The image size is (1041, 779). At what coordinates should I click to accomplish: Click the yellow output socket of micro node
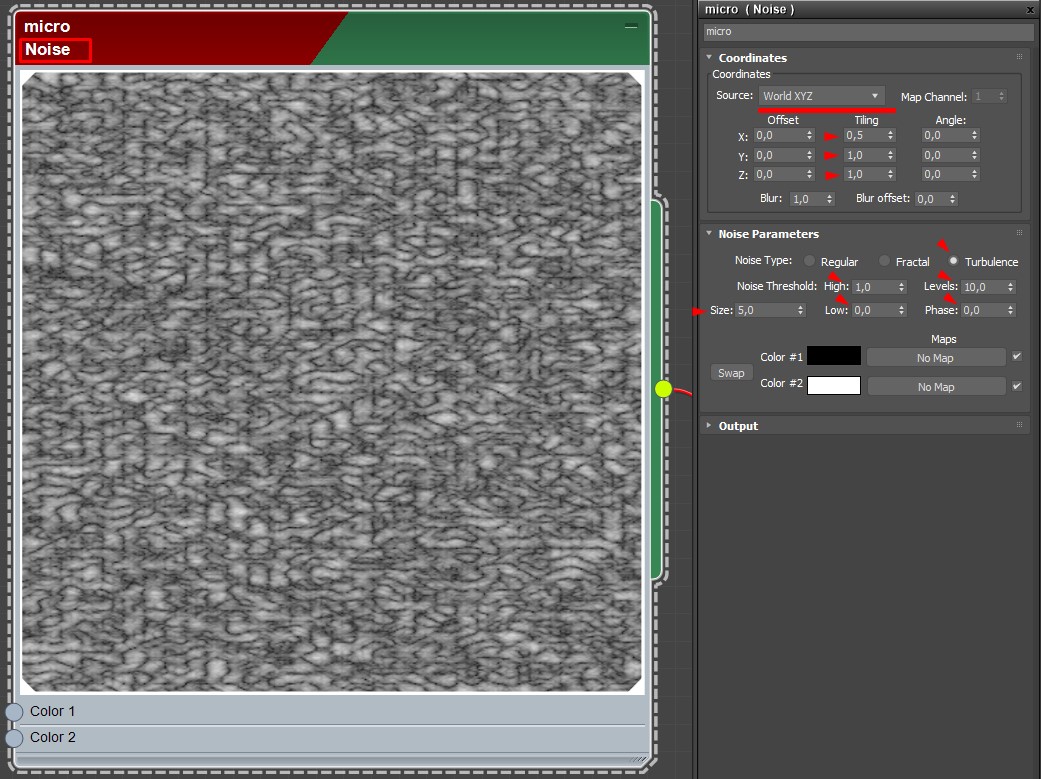[x=663, y=389]
